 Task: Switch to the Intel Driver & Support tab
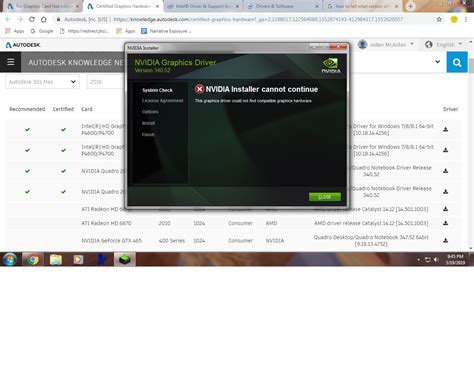203,6
